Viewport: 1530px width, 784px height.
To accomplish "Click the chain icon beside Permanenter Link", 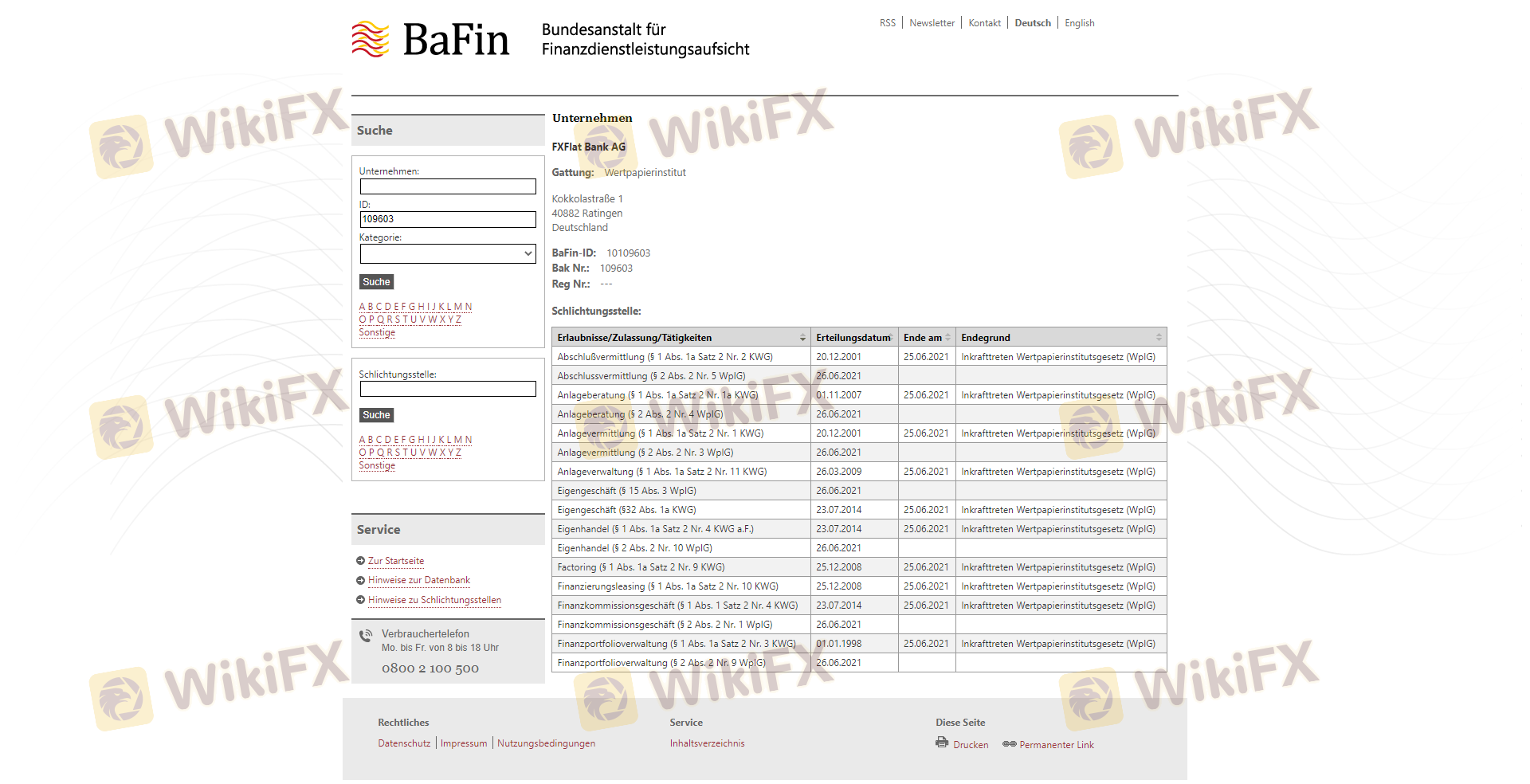I will (1009, 744).
